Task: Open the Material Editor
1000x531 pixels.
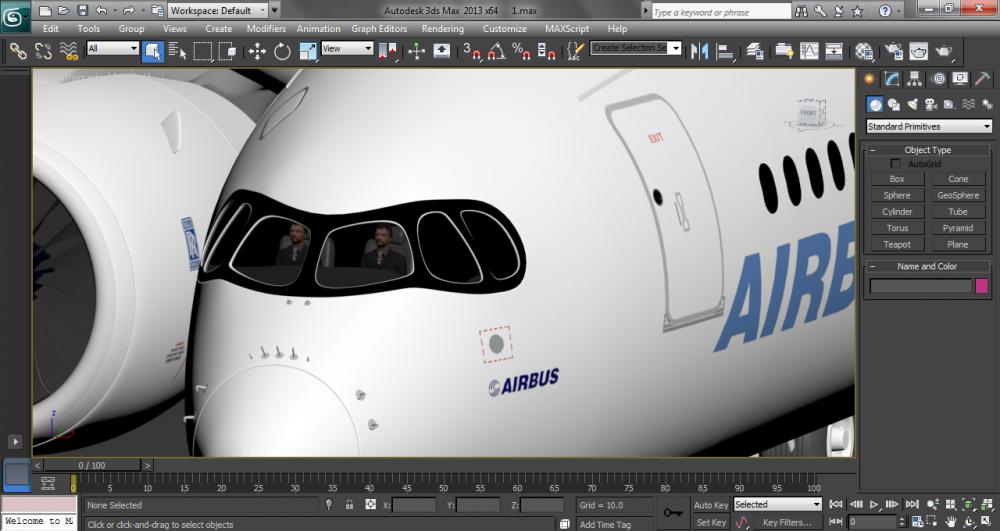Action: pyautogui.click(x=864, y=51)
